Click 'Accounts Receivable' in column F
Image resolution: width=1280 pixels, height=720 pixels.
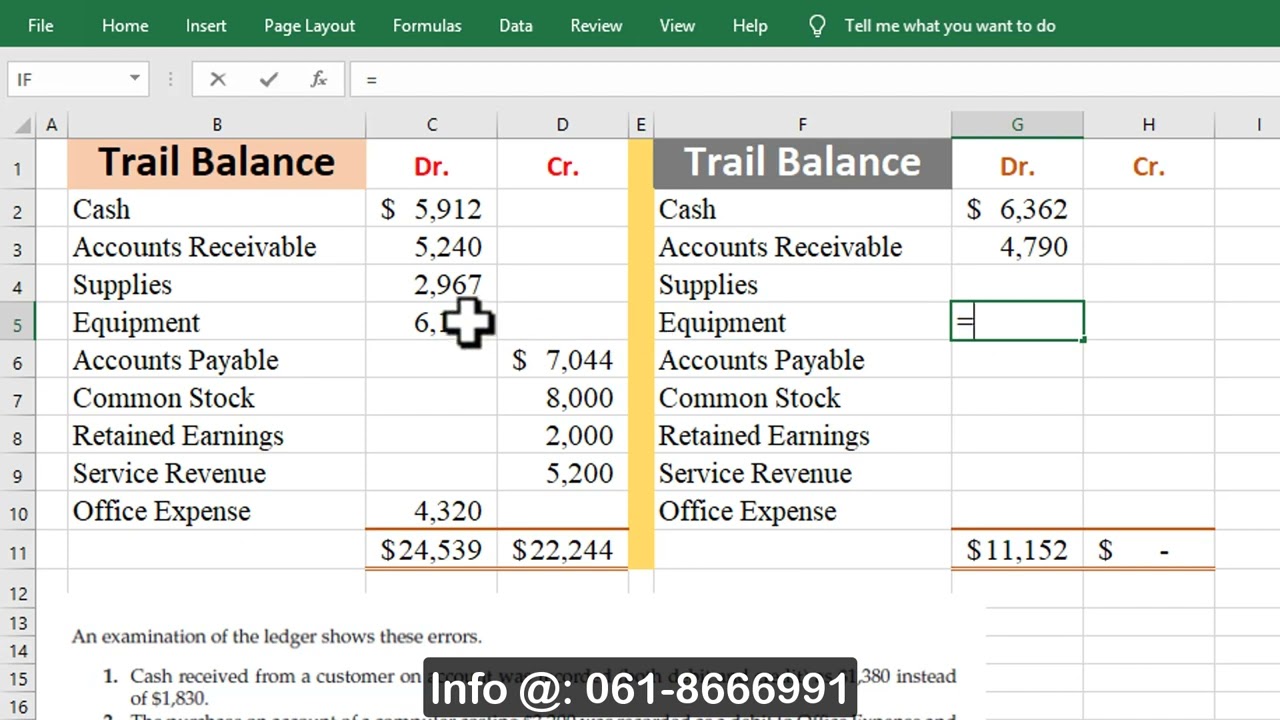pos(780,247)
